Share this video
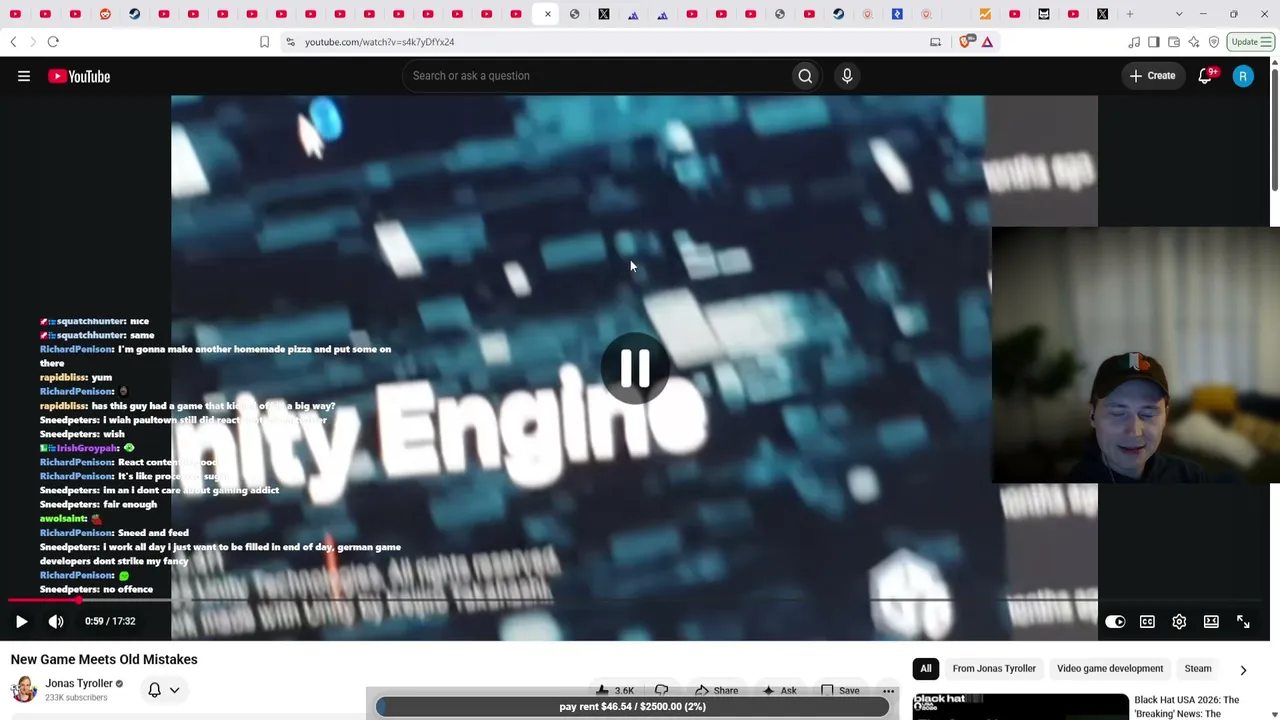 (716, 690)
